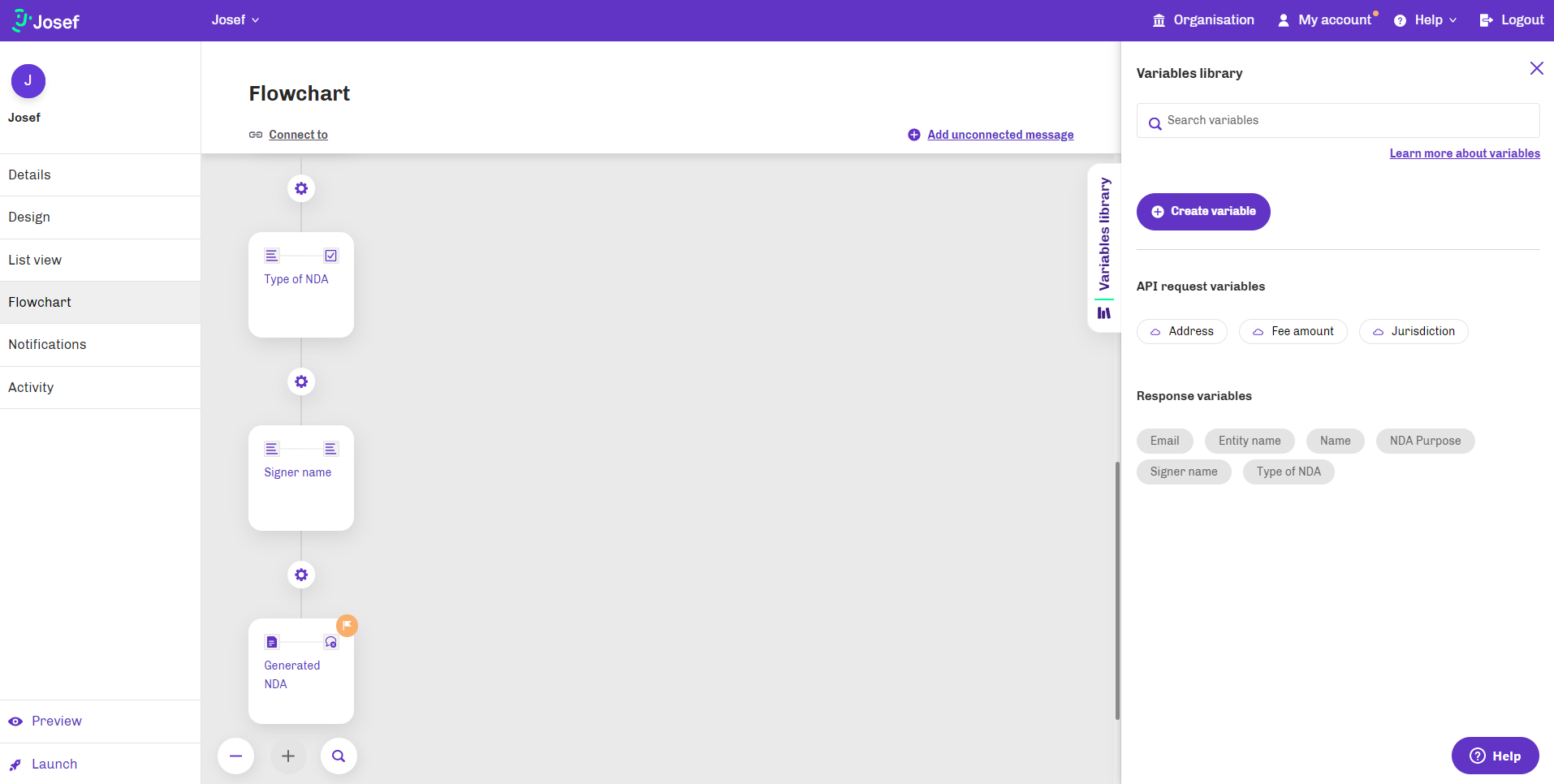Click the gear node above Type of NDA
Viewport: 1554px width, 784px height.
[x=301, y=188]
